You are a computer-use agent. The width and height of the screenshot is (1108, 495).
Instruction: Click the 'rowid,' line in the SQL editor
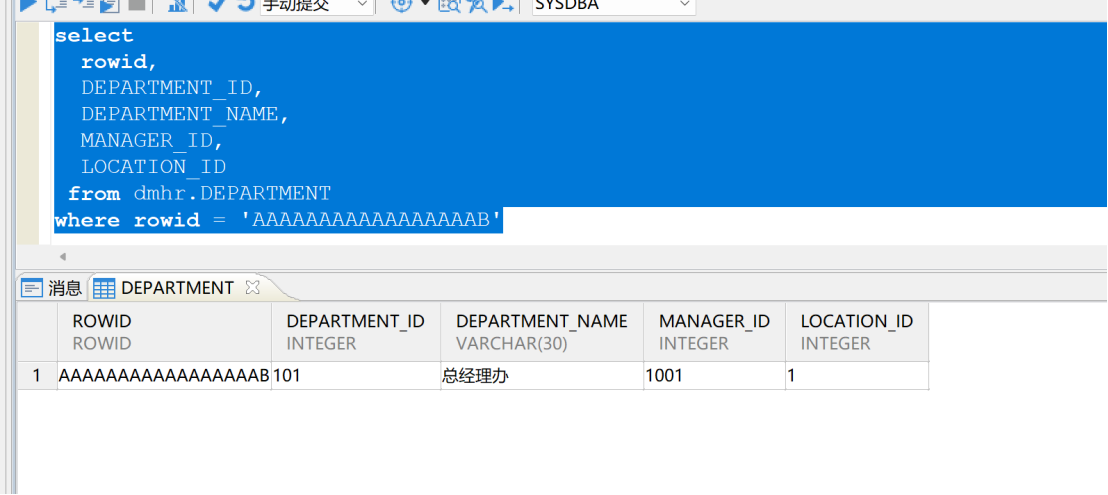point(119,62)
